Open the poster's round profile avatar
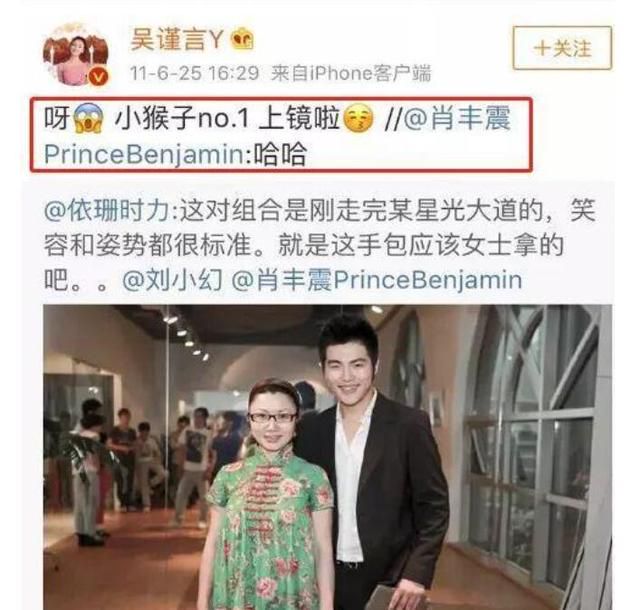This screenshot has height=610, width=640. pyautogui.click(x=76, y=54)
